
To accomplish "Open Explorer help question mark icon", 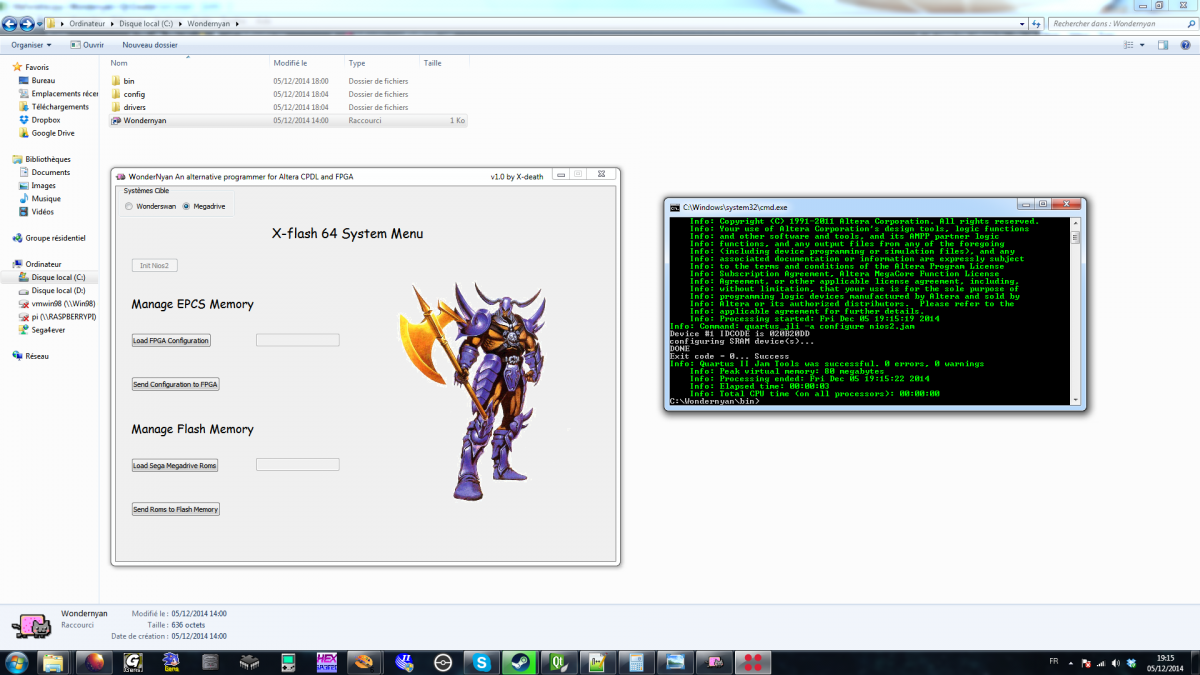I will click(1184, 45).
